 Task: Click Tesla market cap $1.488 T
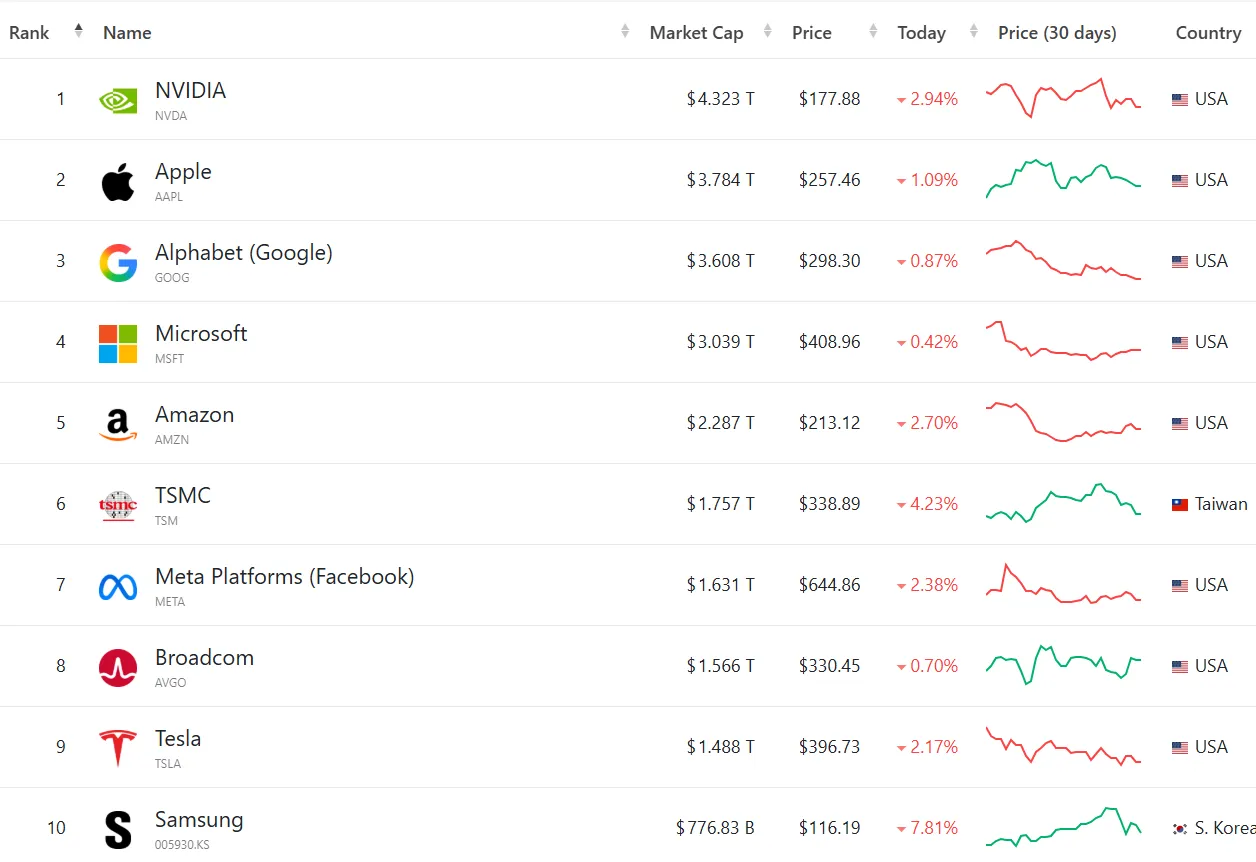click(x=720, y=747)
